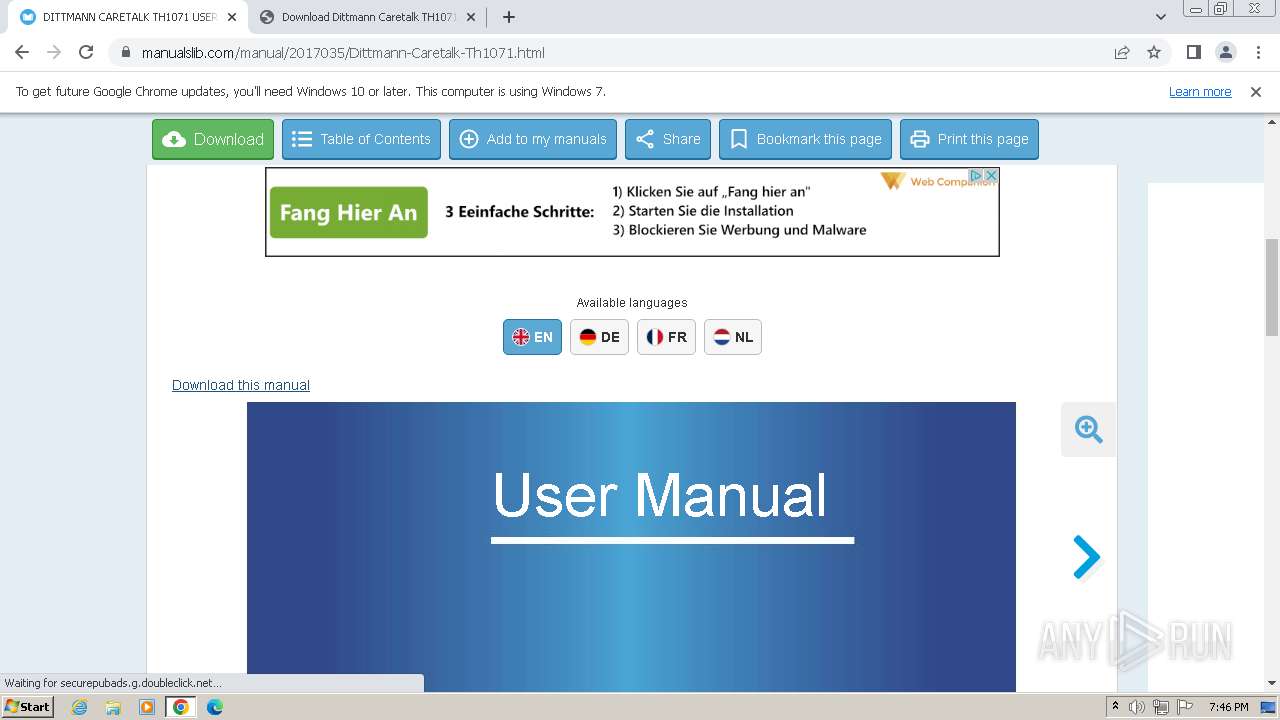The width and height of the screenshot is (1280, 720).
Task: Open the Share options
Action: click(668, 139)
